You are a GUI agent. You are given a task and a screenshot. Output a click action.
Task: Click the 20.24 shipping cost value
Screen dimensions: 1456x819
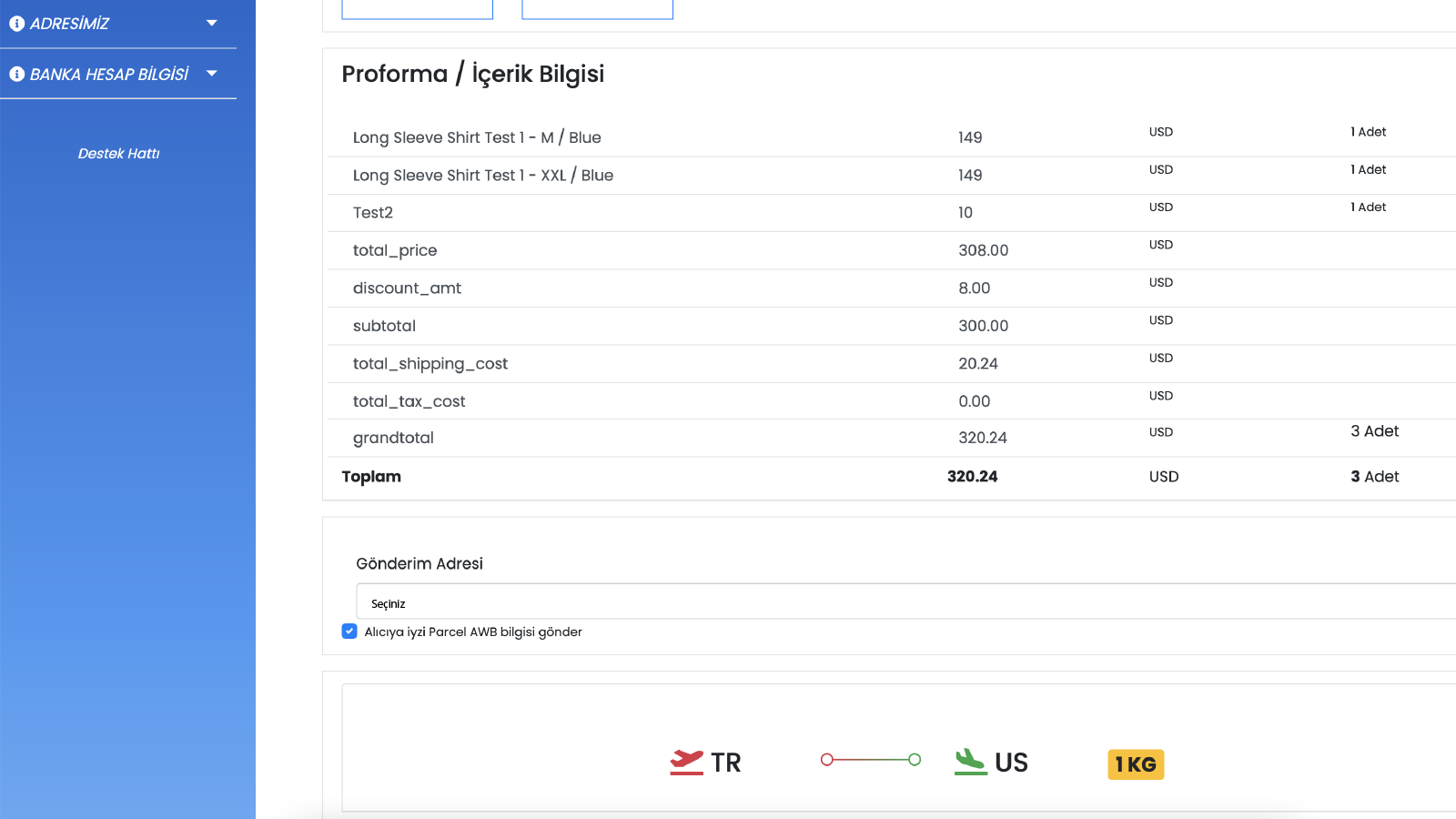978,364
